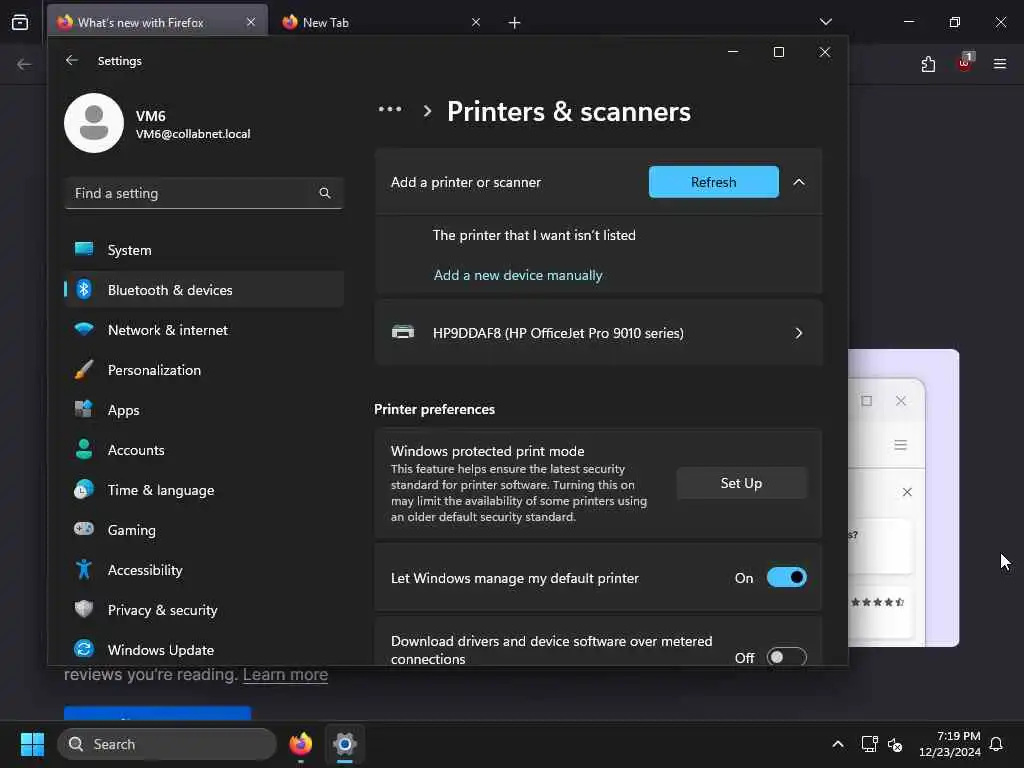
Task: Open Windows Update sync icon
Action: click(84, 649)
